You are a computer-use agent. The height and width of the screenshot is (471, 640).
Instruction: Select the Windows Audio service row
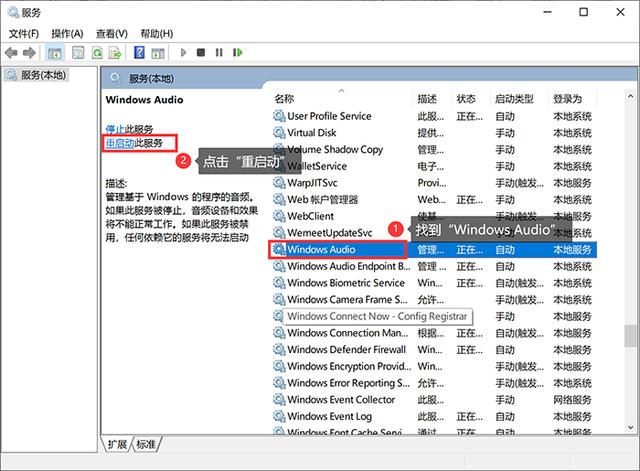[x=328, y=249]
